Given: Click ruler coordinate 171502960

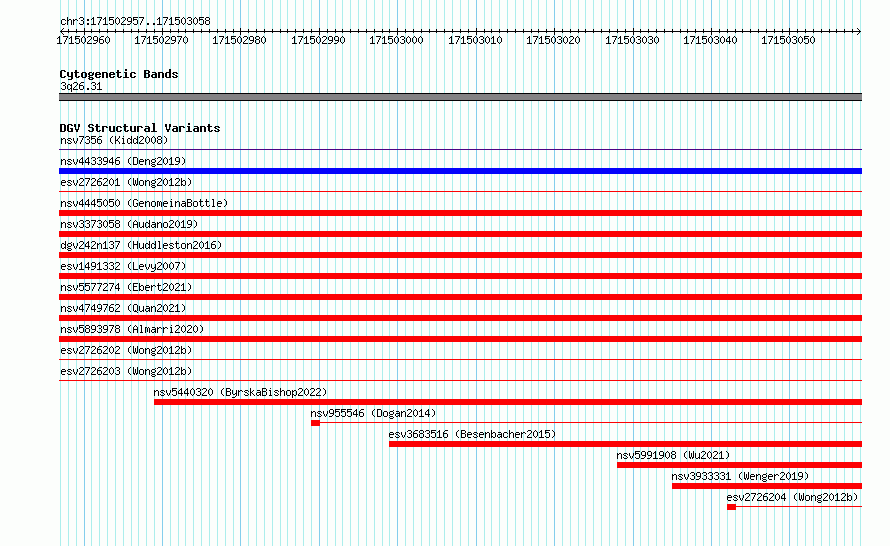Looking at the screenshot, I should click(x=83, y=40).
